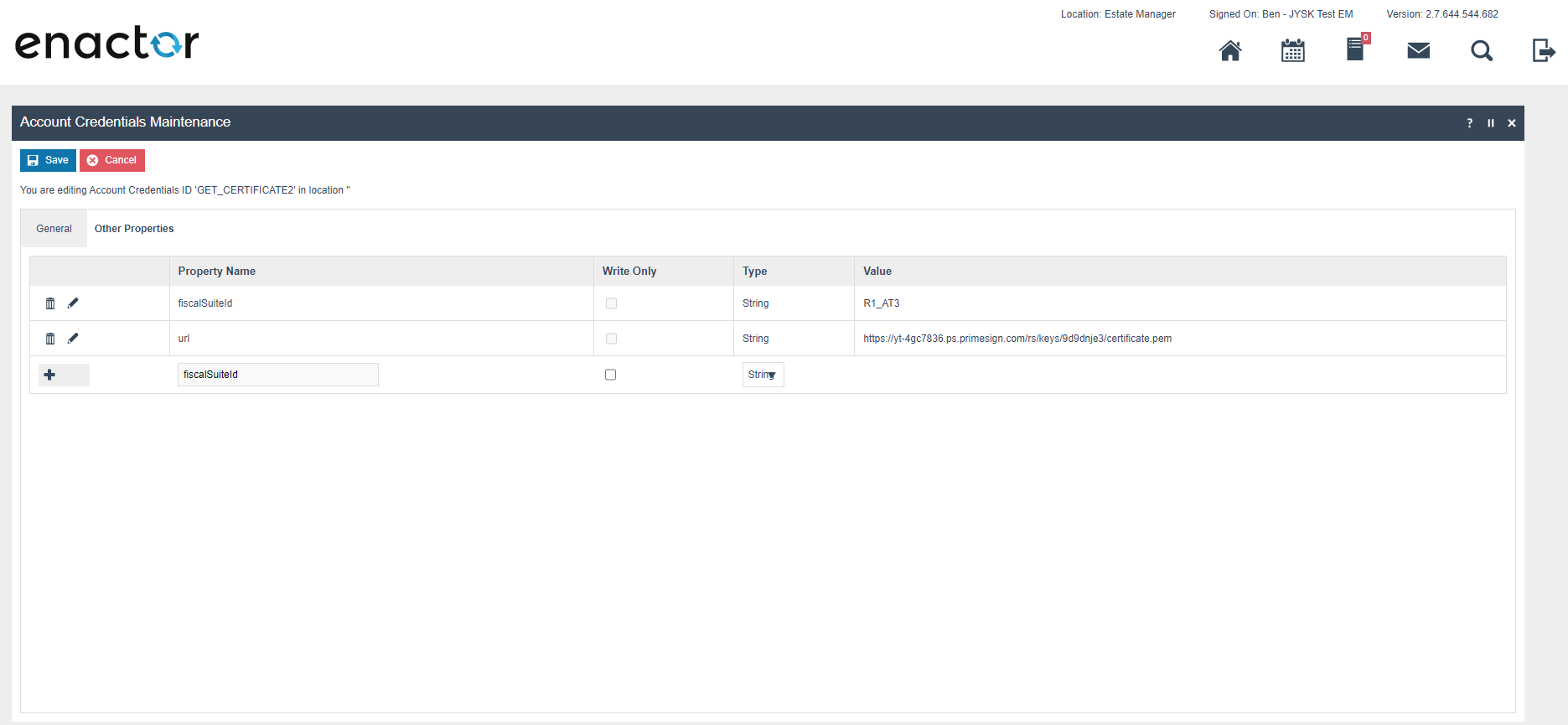This screenshot has width=1568, height=725.
Task: Cancel editing account credentials
Action: pyautogui.click(x=112, y=160)
